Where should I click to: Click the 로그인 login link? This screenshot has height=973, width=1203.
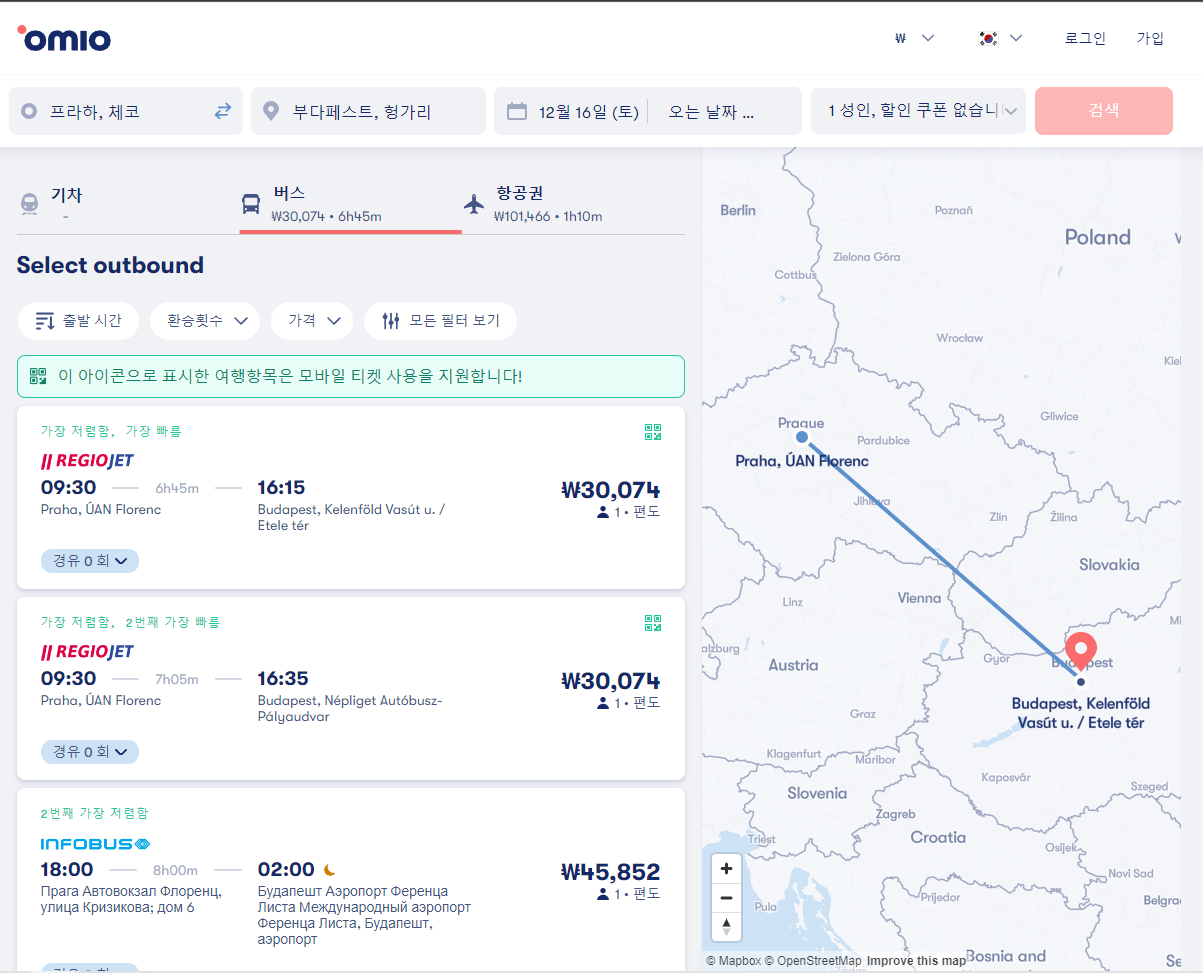tap(1085, 38)
